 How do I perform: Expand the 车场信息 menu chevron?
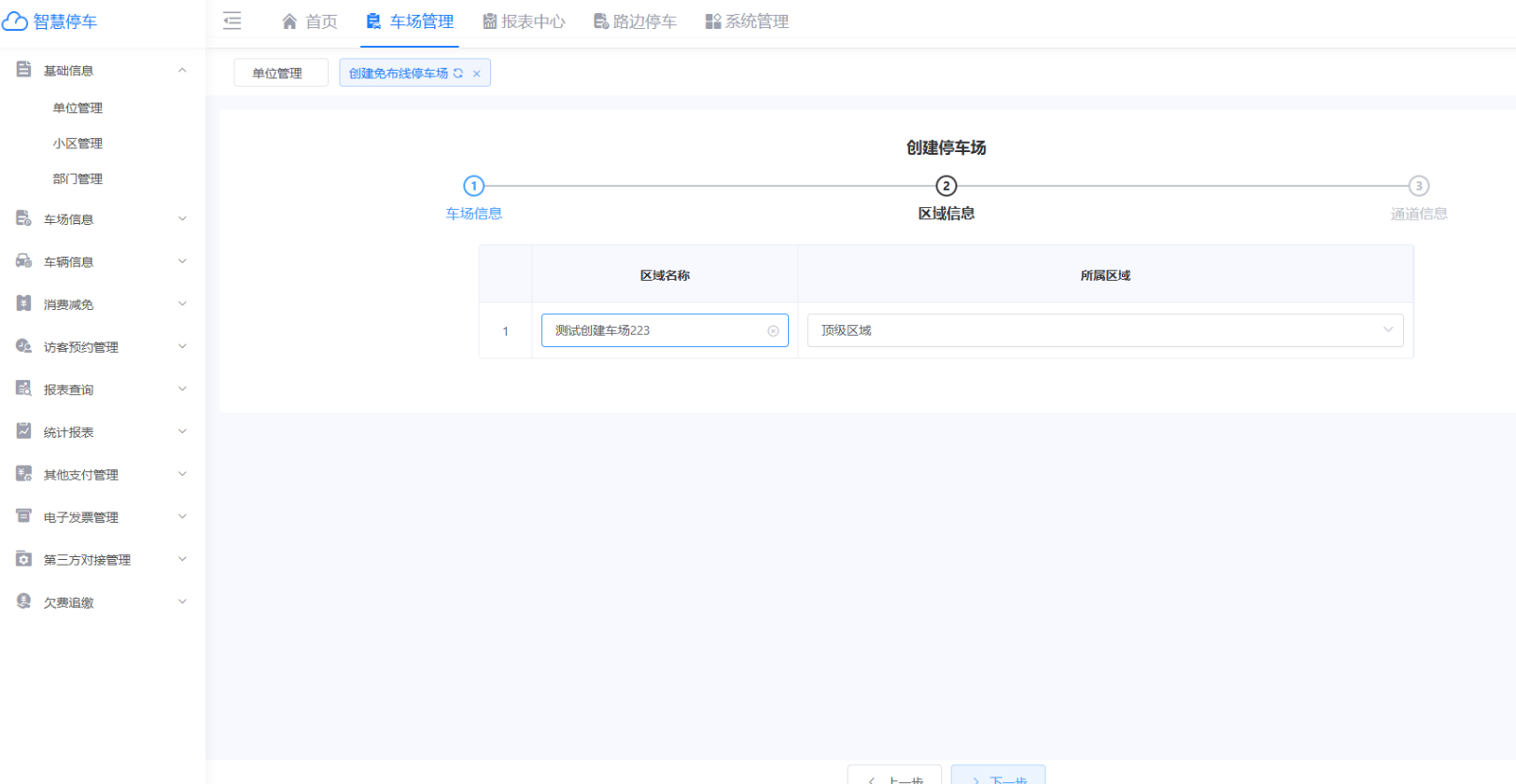pos(183,218)
